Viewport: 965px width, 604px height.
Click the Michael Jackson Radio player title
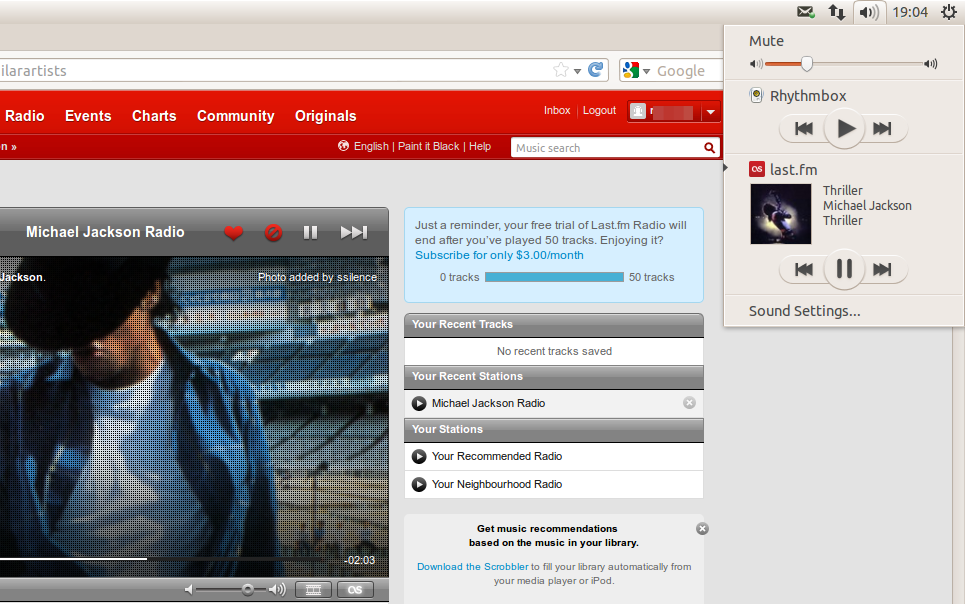(x=105, y=232)
